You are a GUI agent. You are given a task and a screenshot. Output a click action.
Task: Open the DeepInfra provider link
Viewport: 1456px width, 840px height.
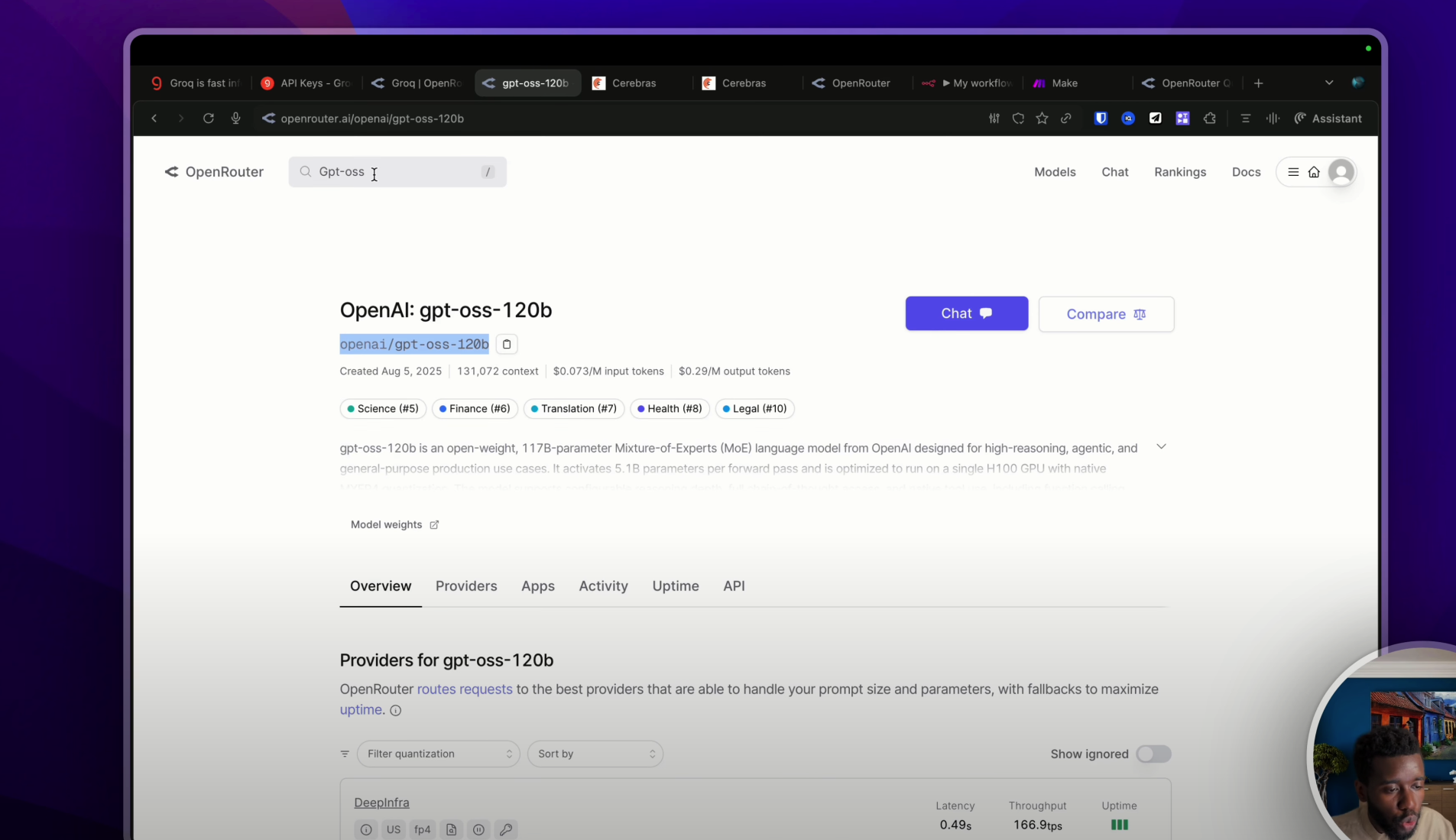coord(381,803)
